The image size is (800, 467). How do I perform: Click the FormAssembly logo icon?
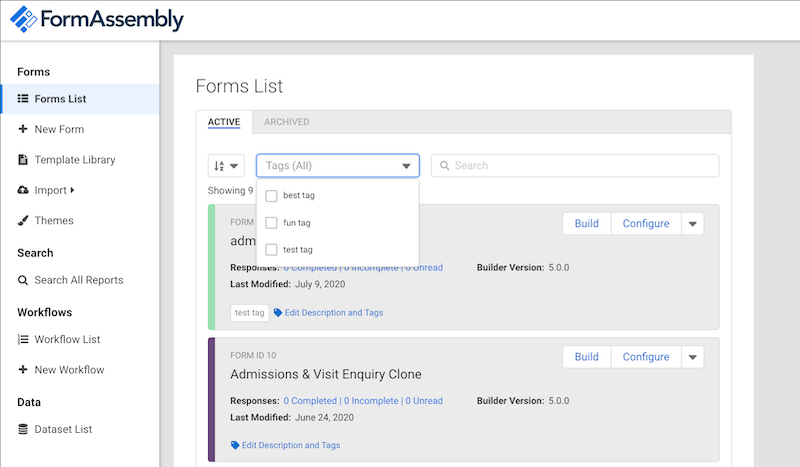(23, 19)
